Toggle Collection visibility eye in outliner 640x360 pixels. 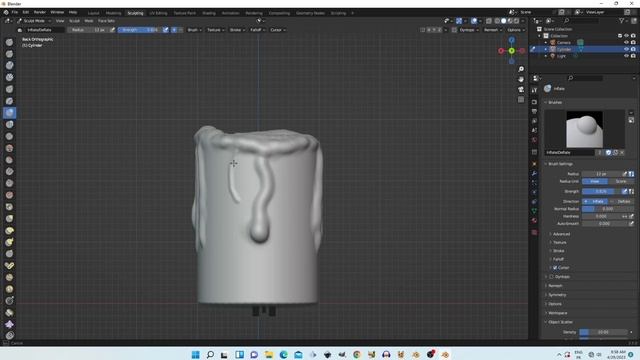pyautogui.click(x=626, y=36)
